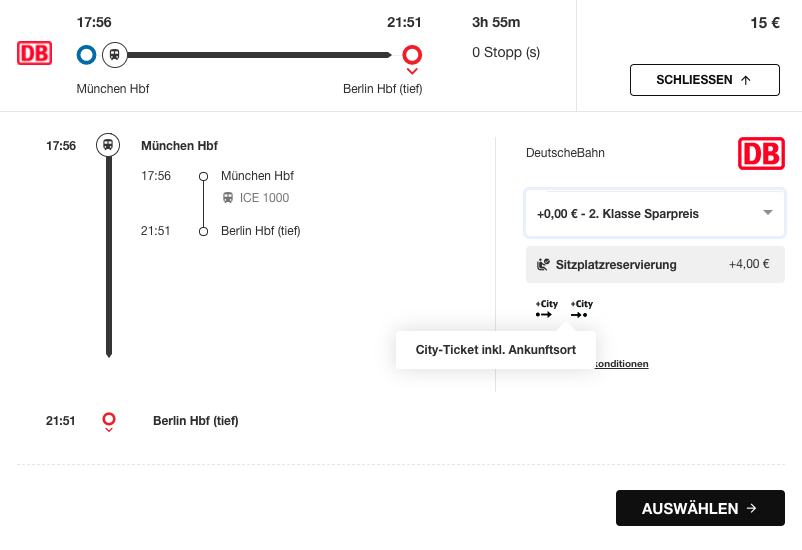802x550 pixels.
Task: Click the fare dropdown arrow
Action: point(768,213)
